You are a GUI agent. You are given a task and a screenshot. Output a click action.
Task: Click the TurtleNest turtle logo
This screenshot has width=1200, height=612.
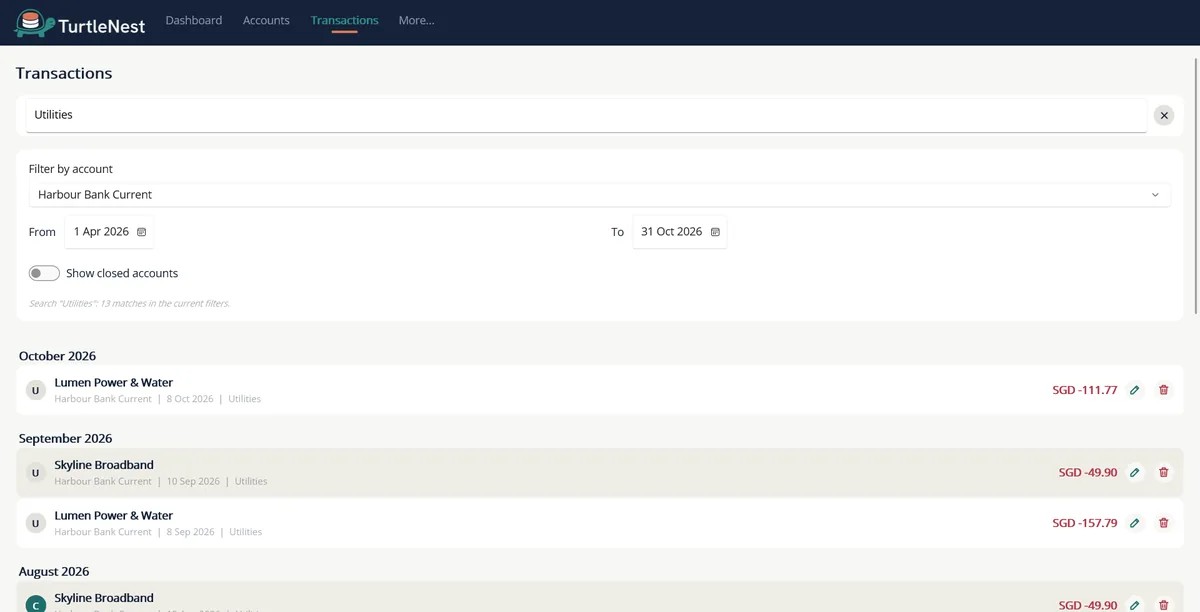coord(34,22)
